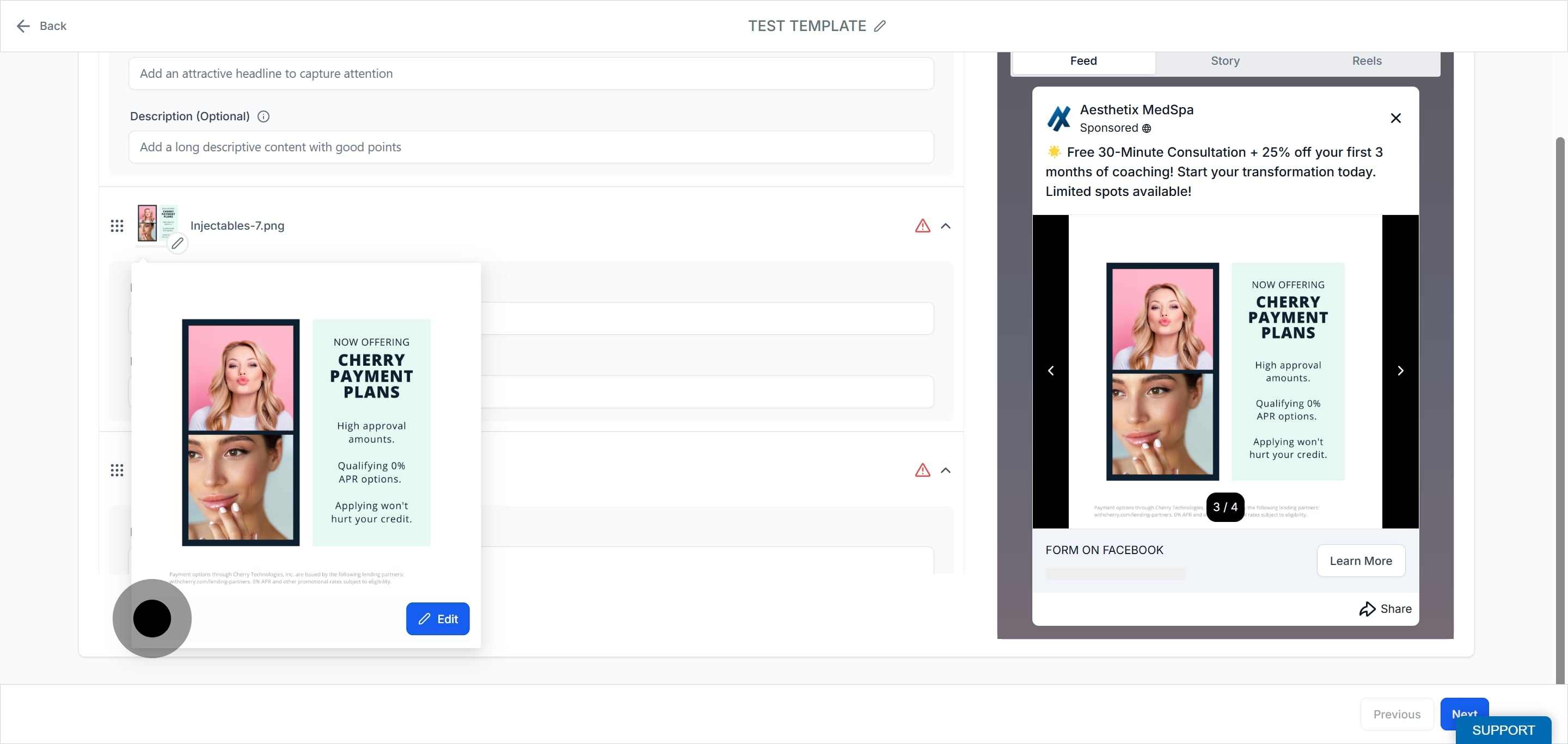Click the Aesthetix MedSpa logo icon
The width and height of the screenshot is (1568, 744).
[x=1058, y=118]
